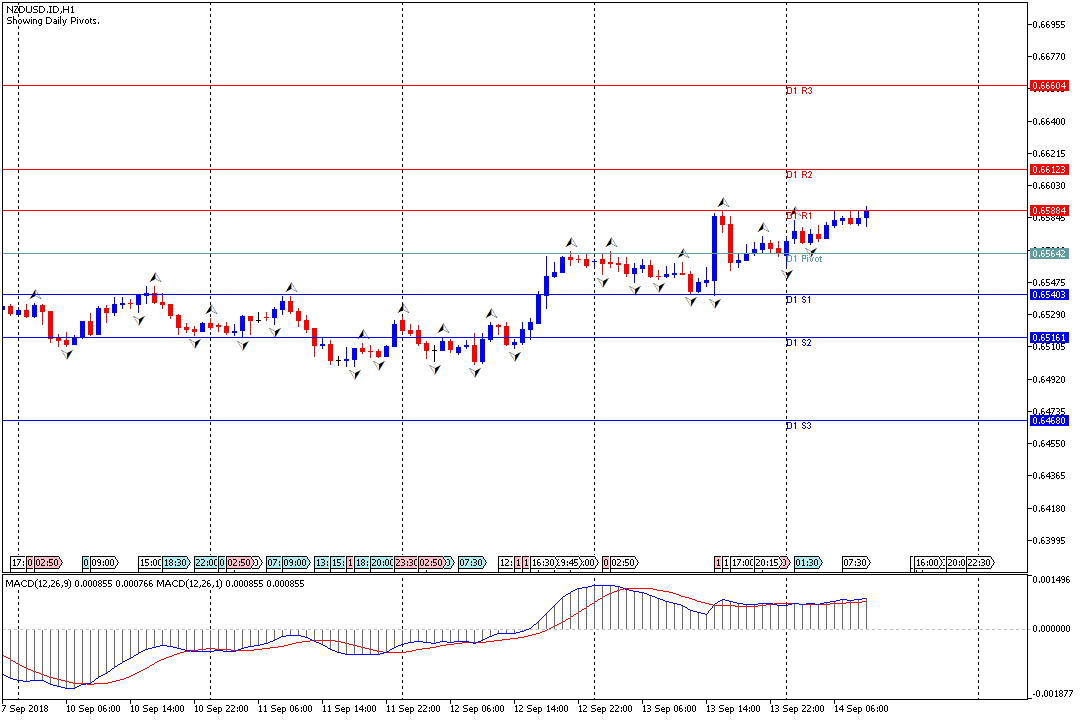Viewport: 1080px width, 720px height.
Task: Select the S1 price tag 0.65403
Action: [1049, 295]
